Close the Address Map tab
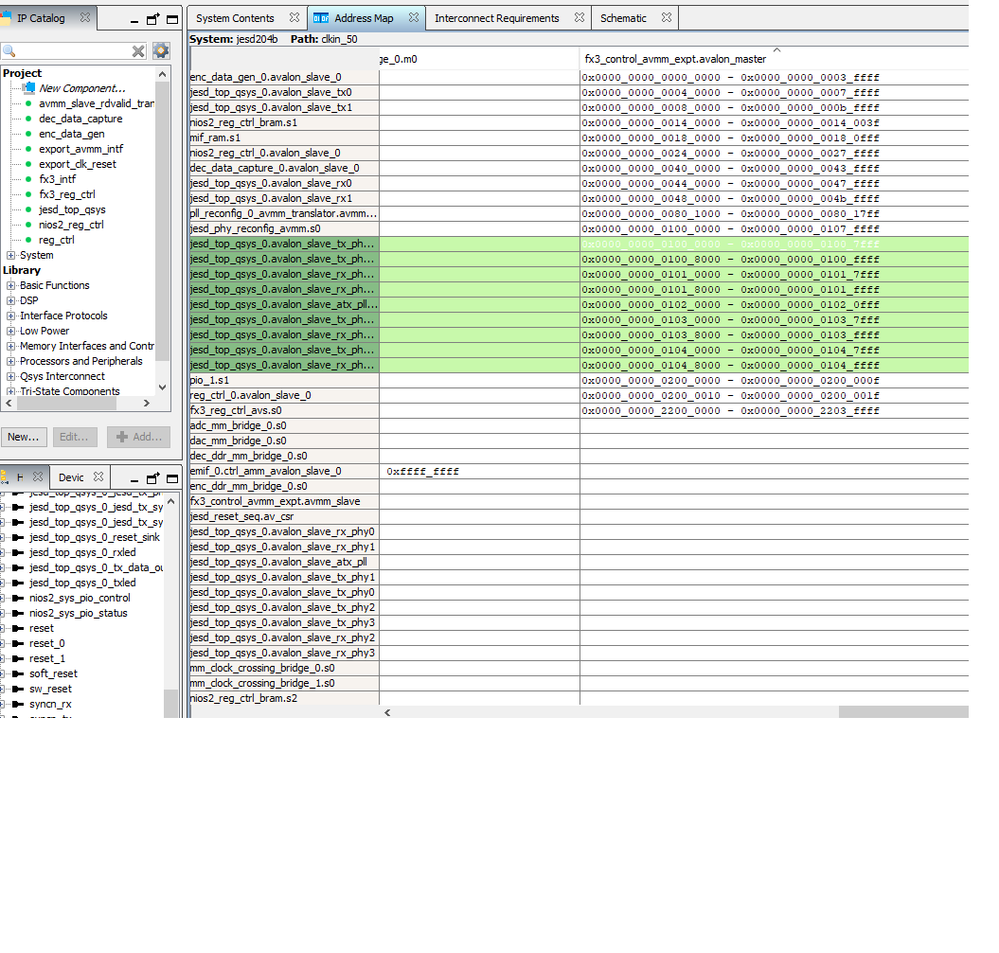The width and height of the screenshot is (999, 953). 413,18
